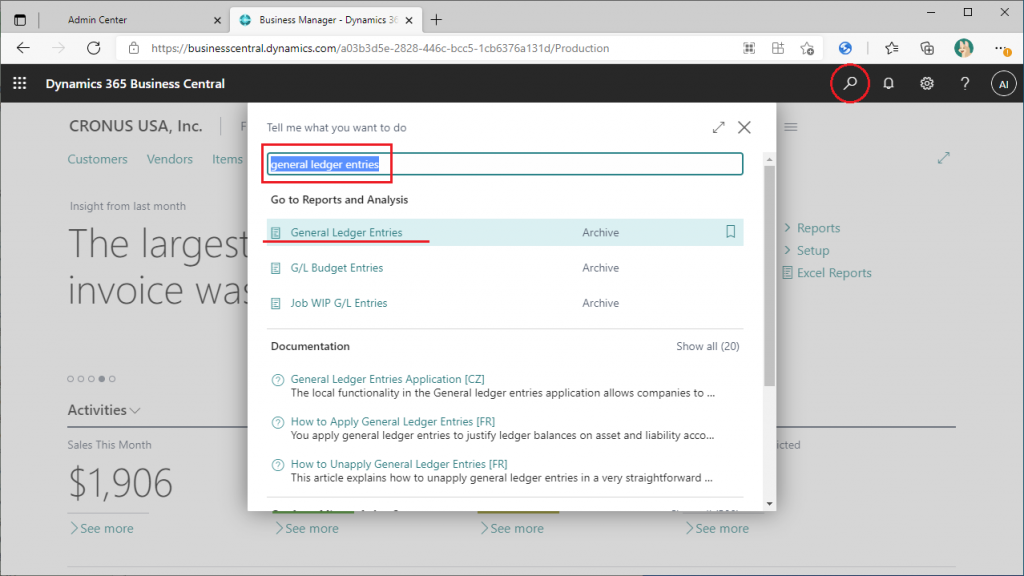The height and width of the screenshot is (576, 1024).
Task: Click the help question mark icon
Action: 965,84
